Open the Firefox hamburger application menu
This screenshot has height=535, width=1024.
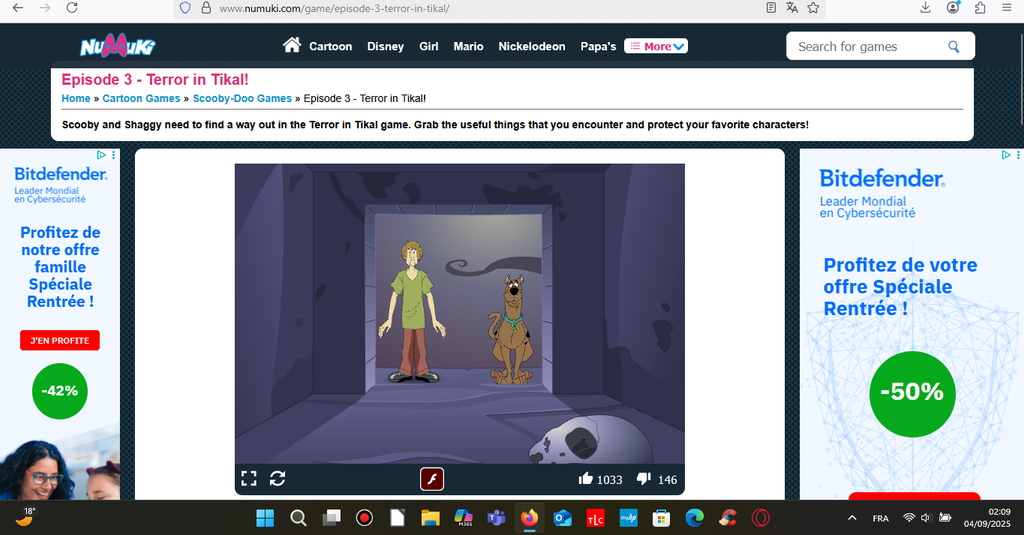(x=1005, y=8)
